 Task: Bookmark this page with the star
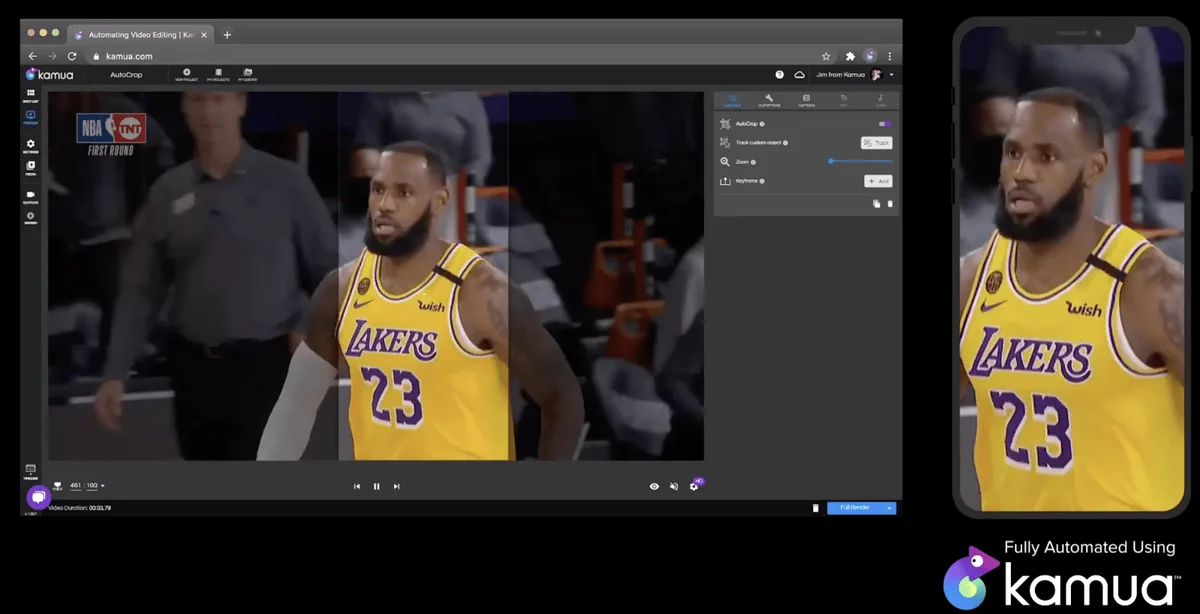coord(826,56)
